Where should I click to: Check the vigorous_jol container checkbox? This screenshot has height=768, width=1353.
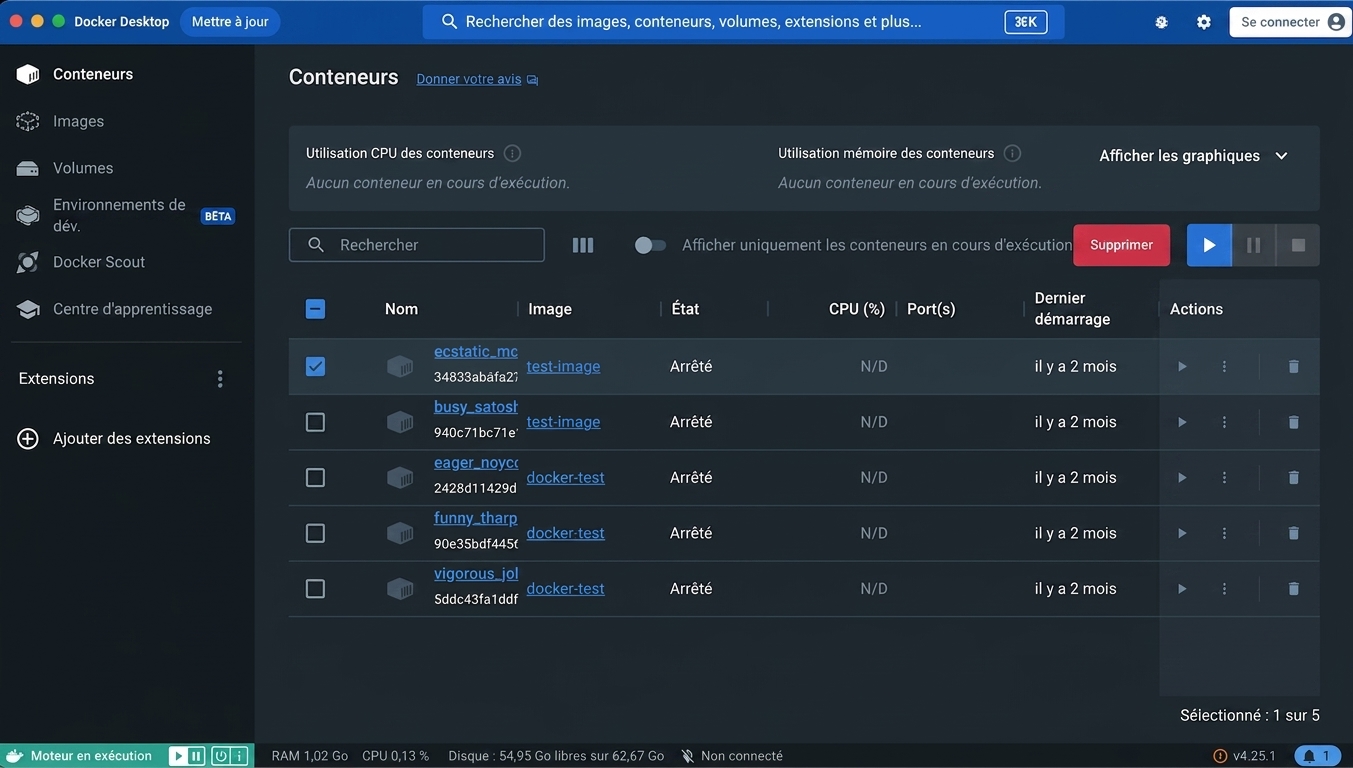point(315,589)
